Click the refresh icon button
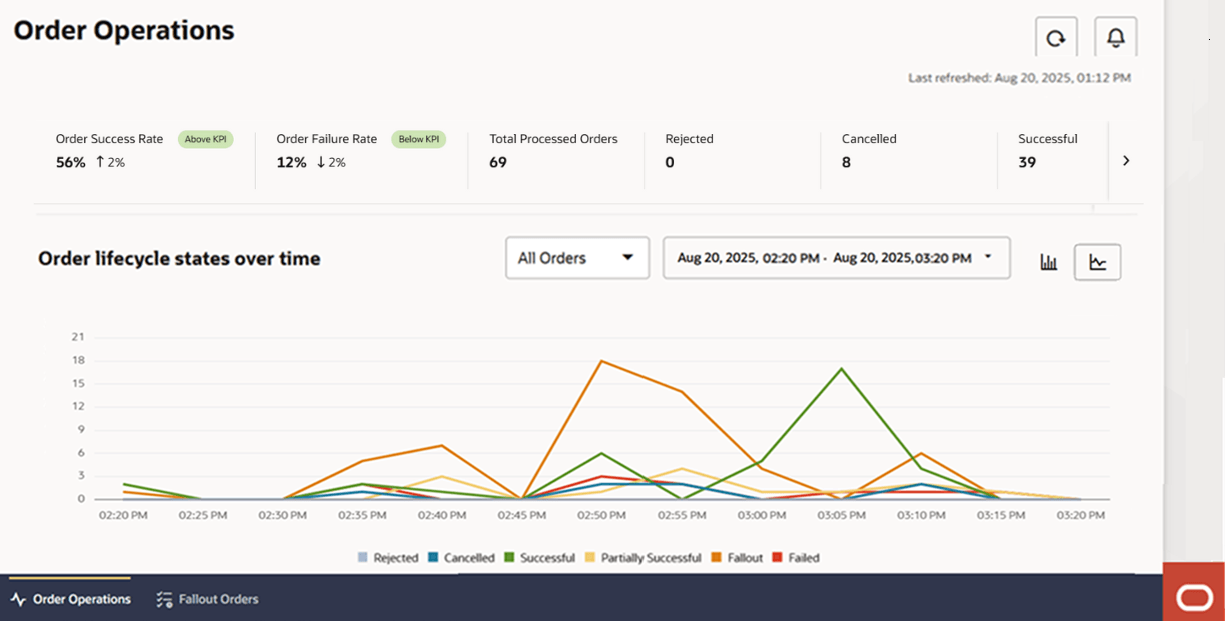The image size is (1225, 621). [1055, 38]
